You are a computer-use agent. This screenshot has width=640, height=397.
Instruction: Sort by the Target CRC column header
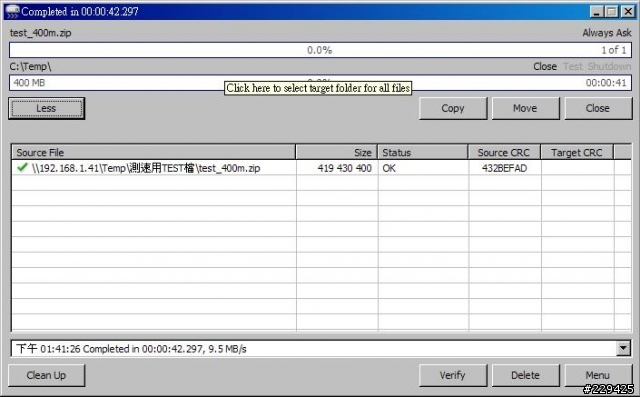[x=577, y=153]
